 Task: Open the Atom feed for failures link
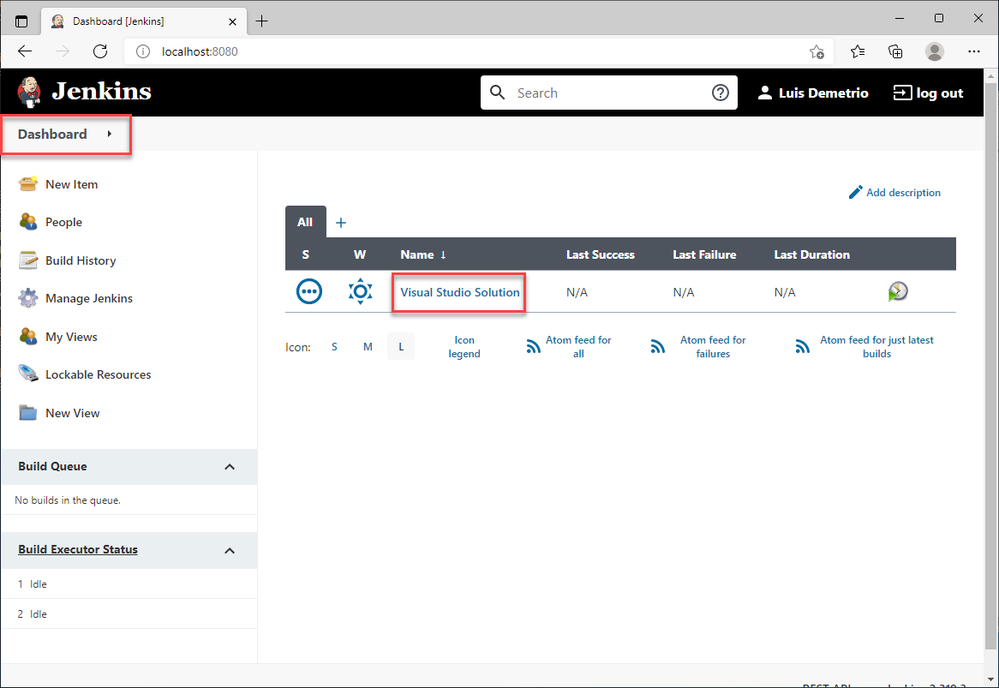(x=713, y=347)
